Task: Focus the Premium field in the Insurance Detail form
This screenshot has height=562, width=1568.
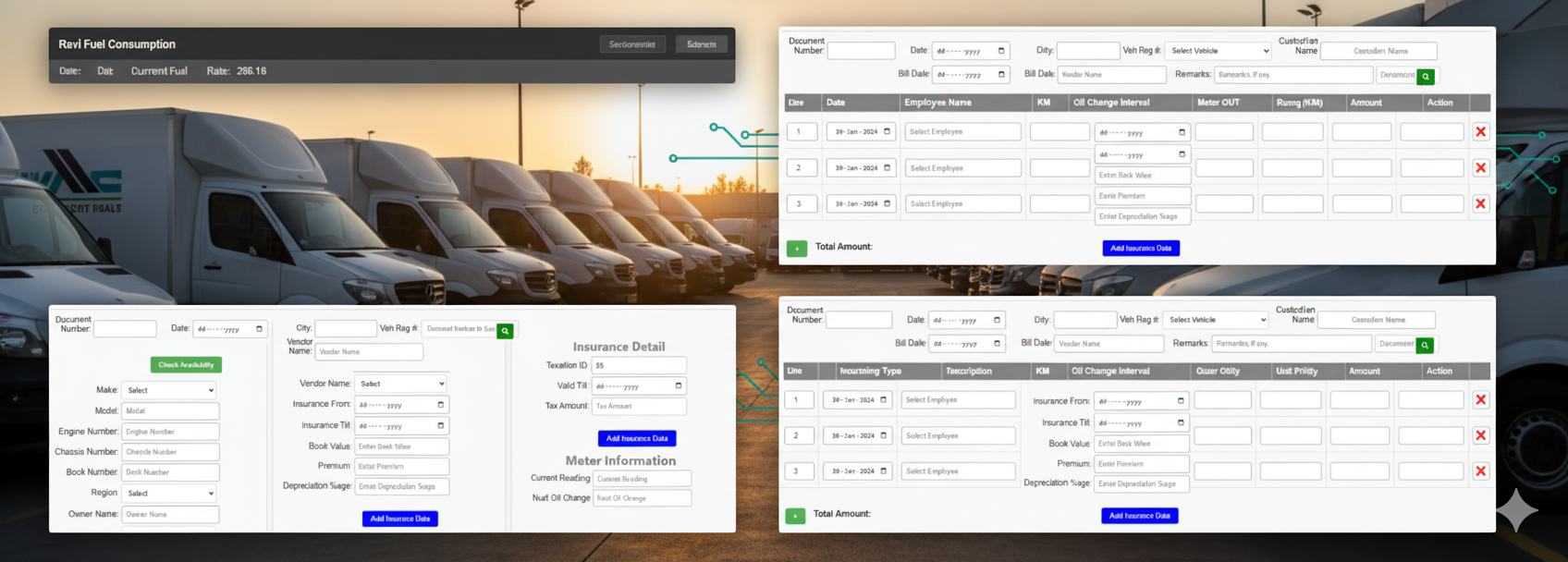Action: (x=401, y=467)
